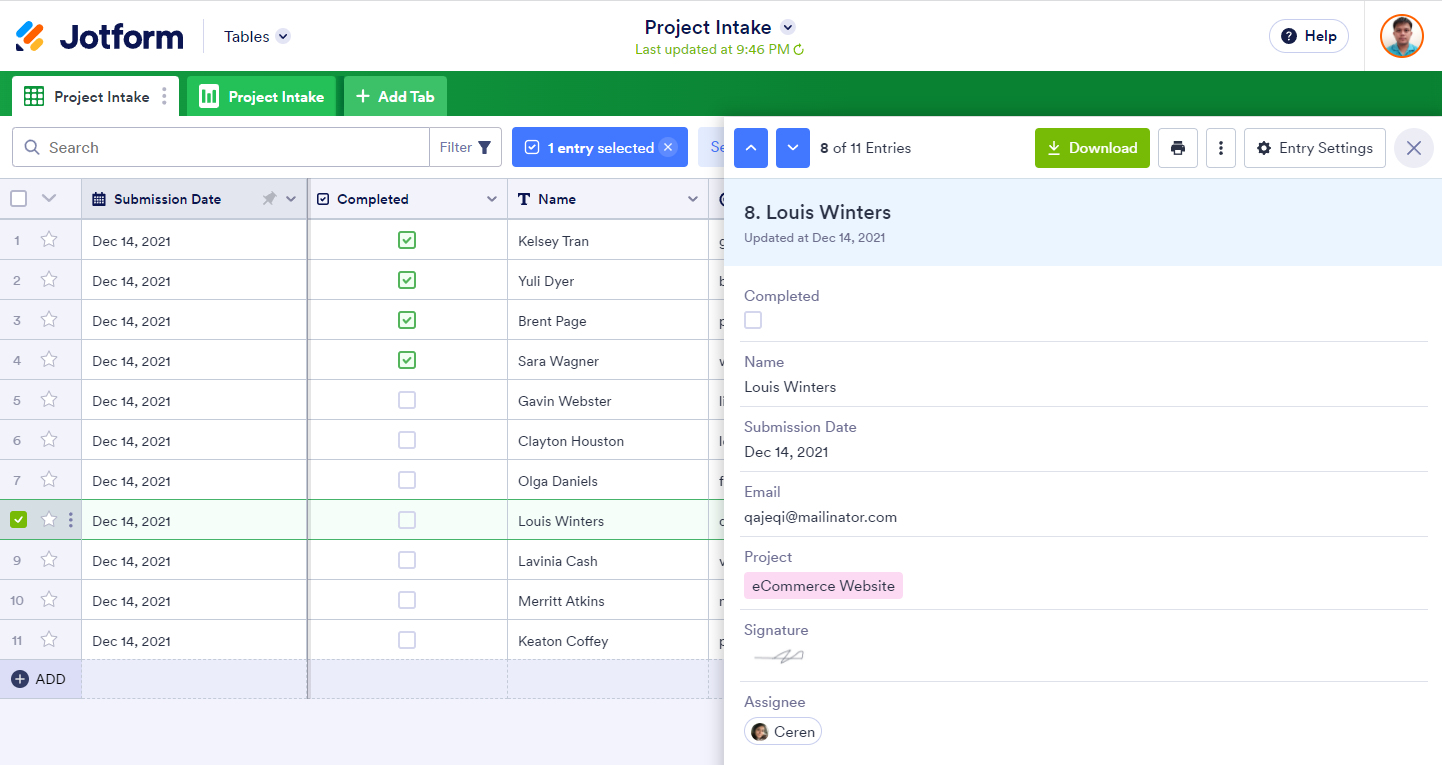Toggle the select-all rows checkbox in header
This screenshot has height=765, width=1442.
19,199
